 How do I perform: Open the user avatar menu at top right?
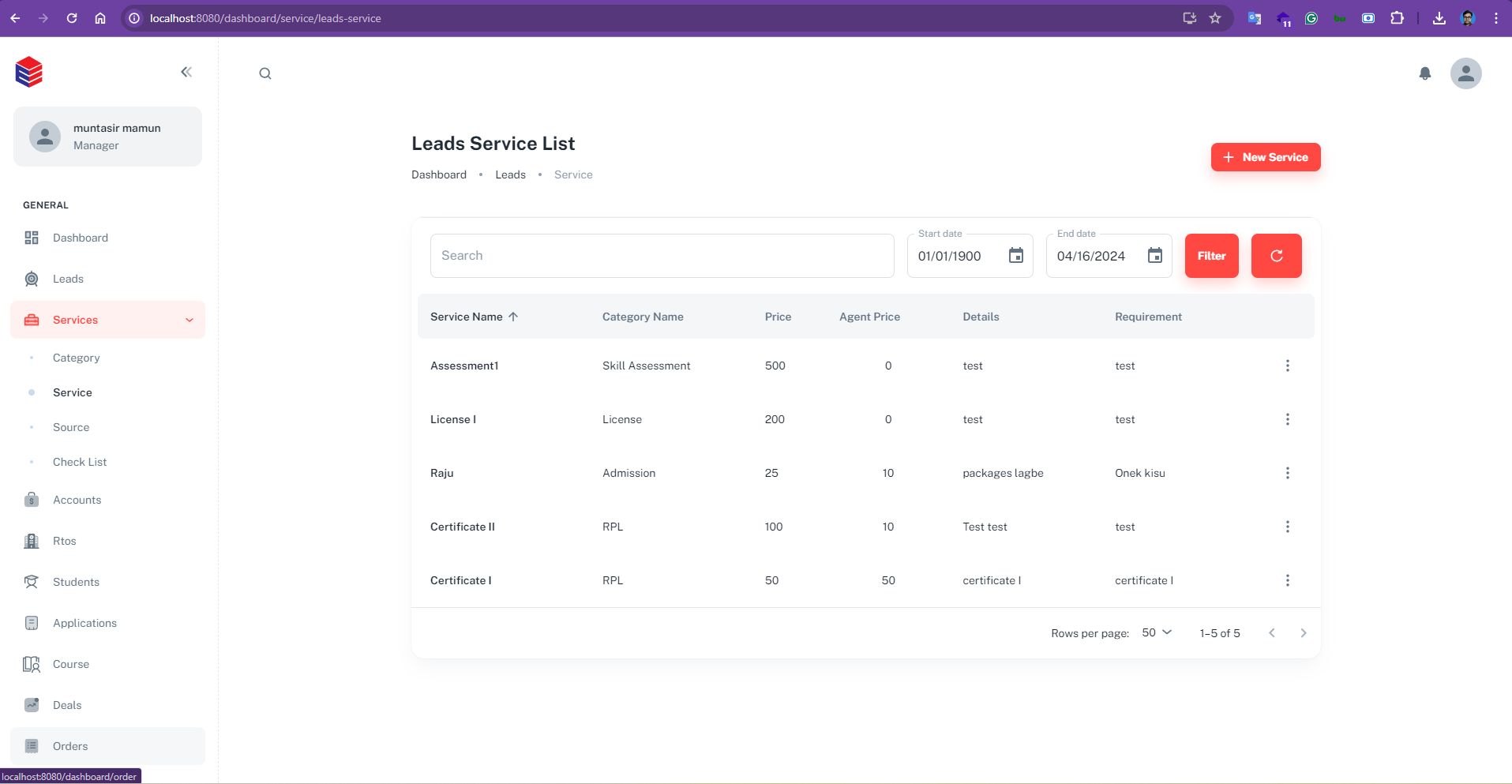tap(1465, 73)
